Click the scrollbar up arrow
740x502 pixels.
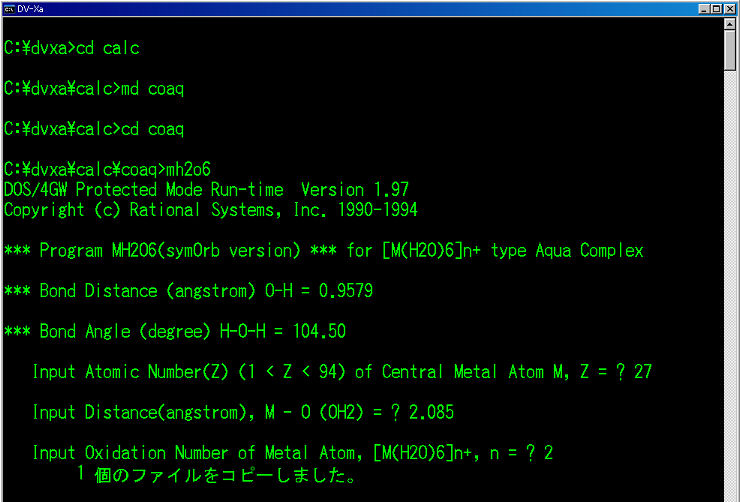click(x=730, y=24)
